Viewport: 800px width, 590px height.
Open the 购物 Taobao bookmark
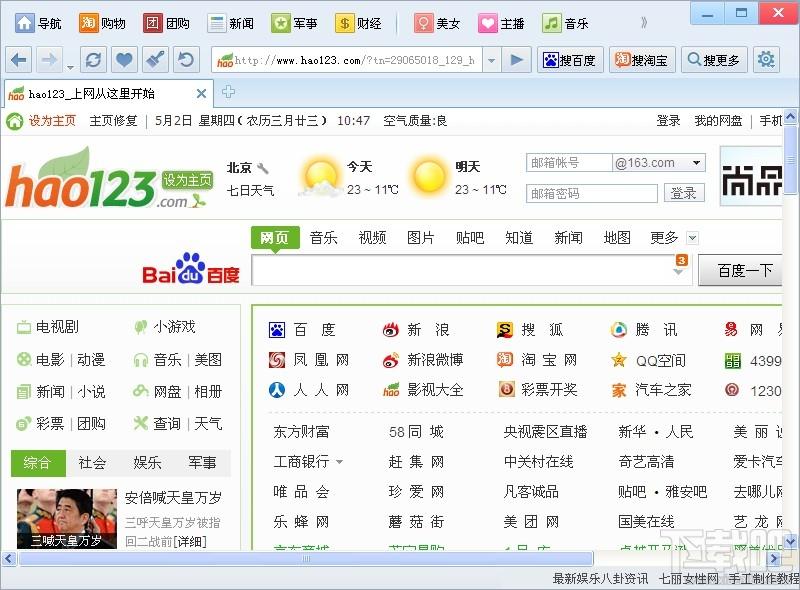pyautogui.click(x=102, y=23)
